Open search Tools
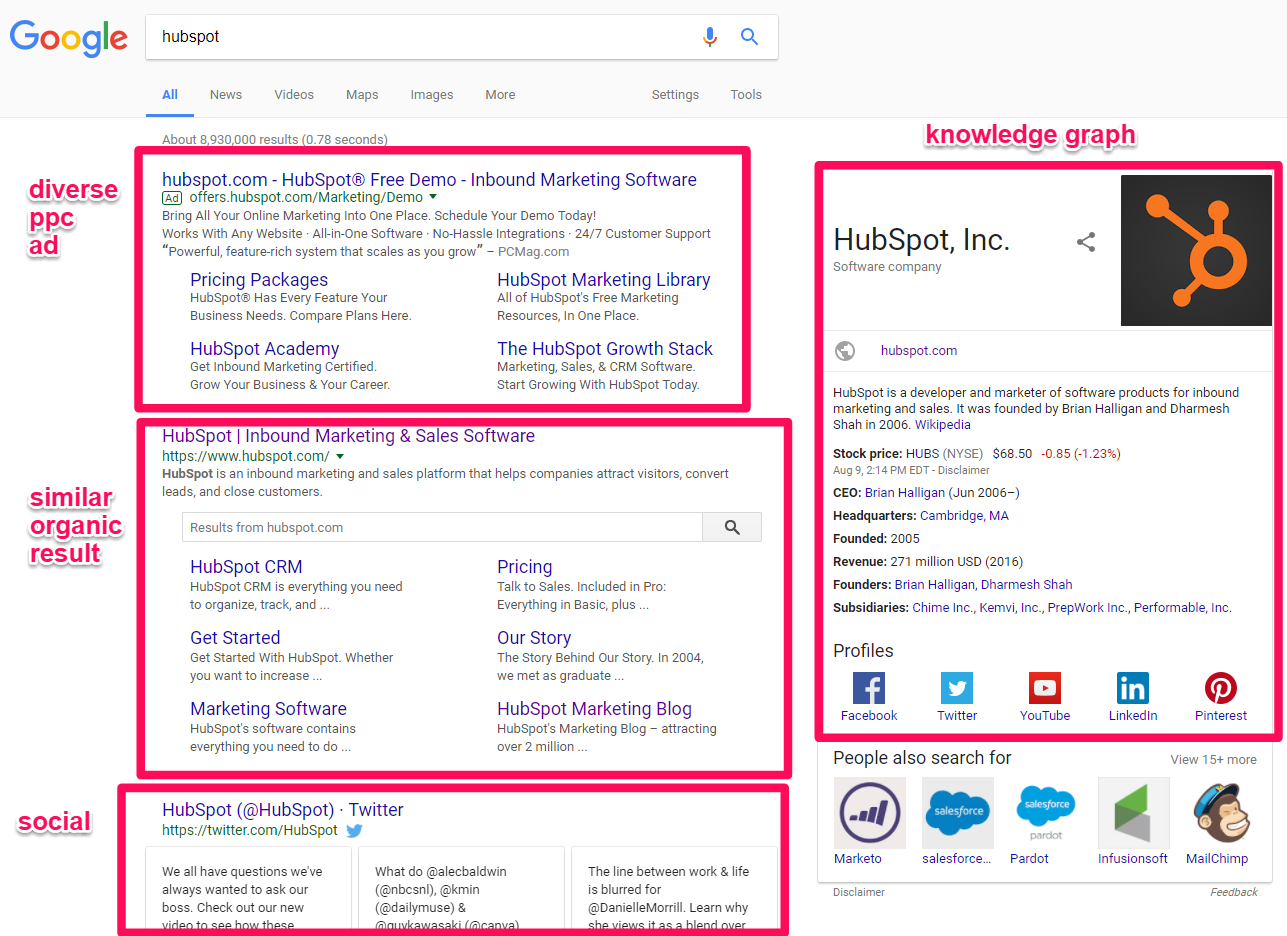 (x=746, y=95)
